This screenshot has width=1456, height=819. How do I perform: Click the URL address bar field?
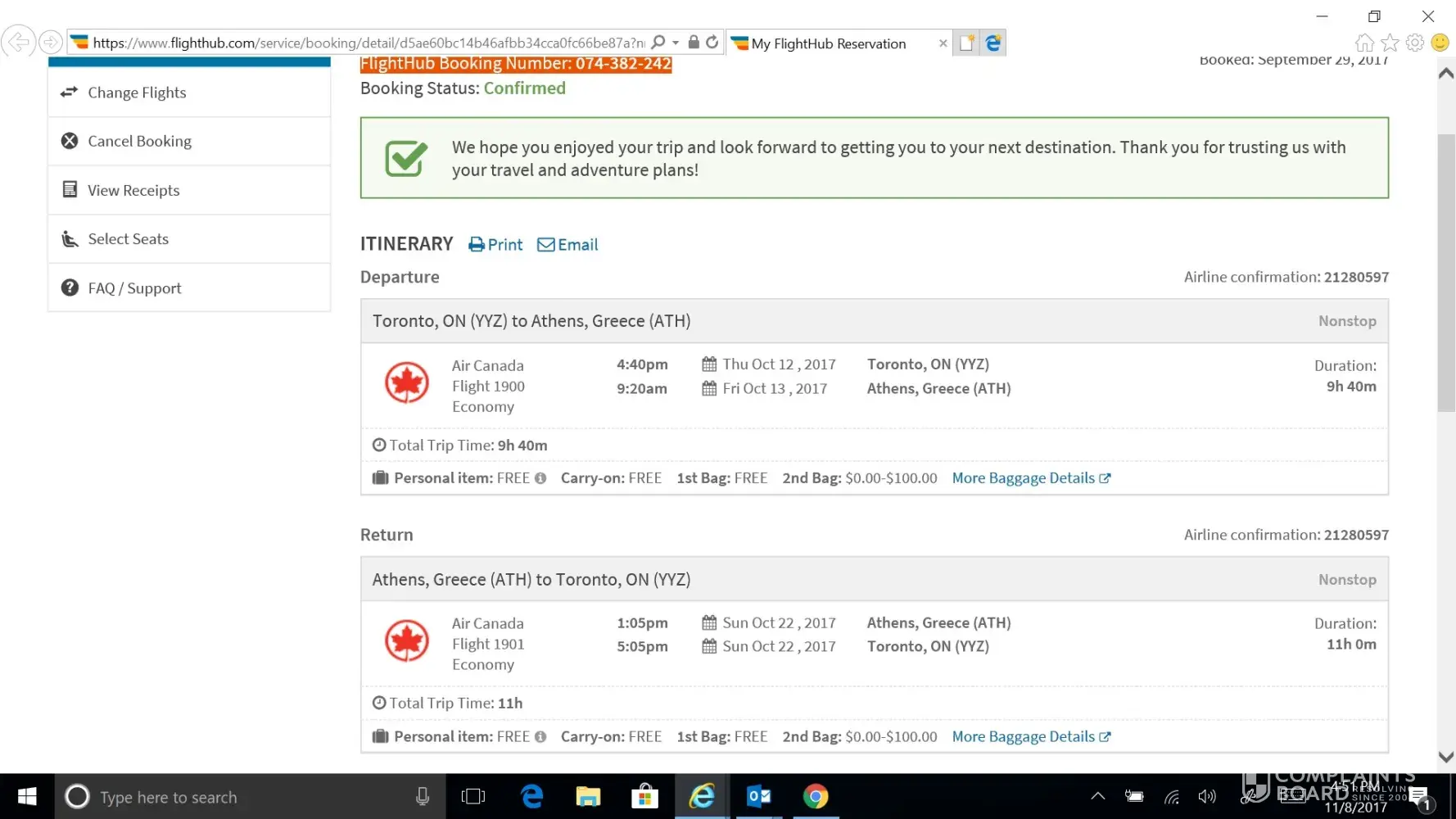click(x=369, y=43)
